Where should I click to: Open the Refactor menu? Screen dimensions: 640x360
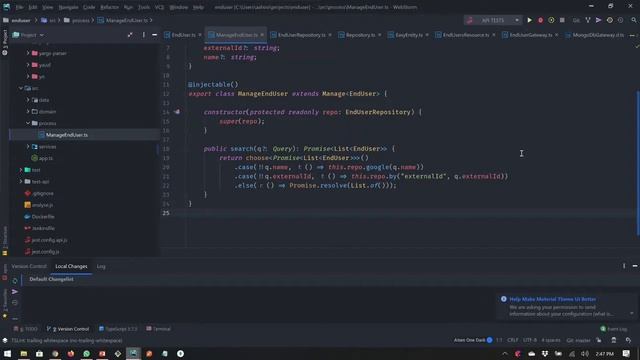[109, 7]
